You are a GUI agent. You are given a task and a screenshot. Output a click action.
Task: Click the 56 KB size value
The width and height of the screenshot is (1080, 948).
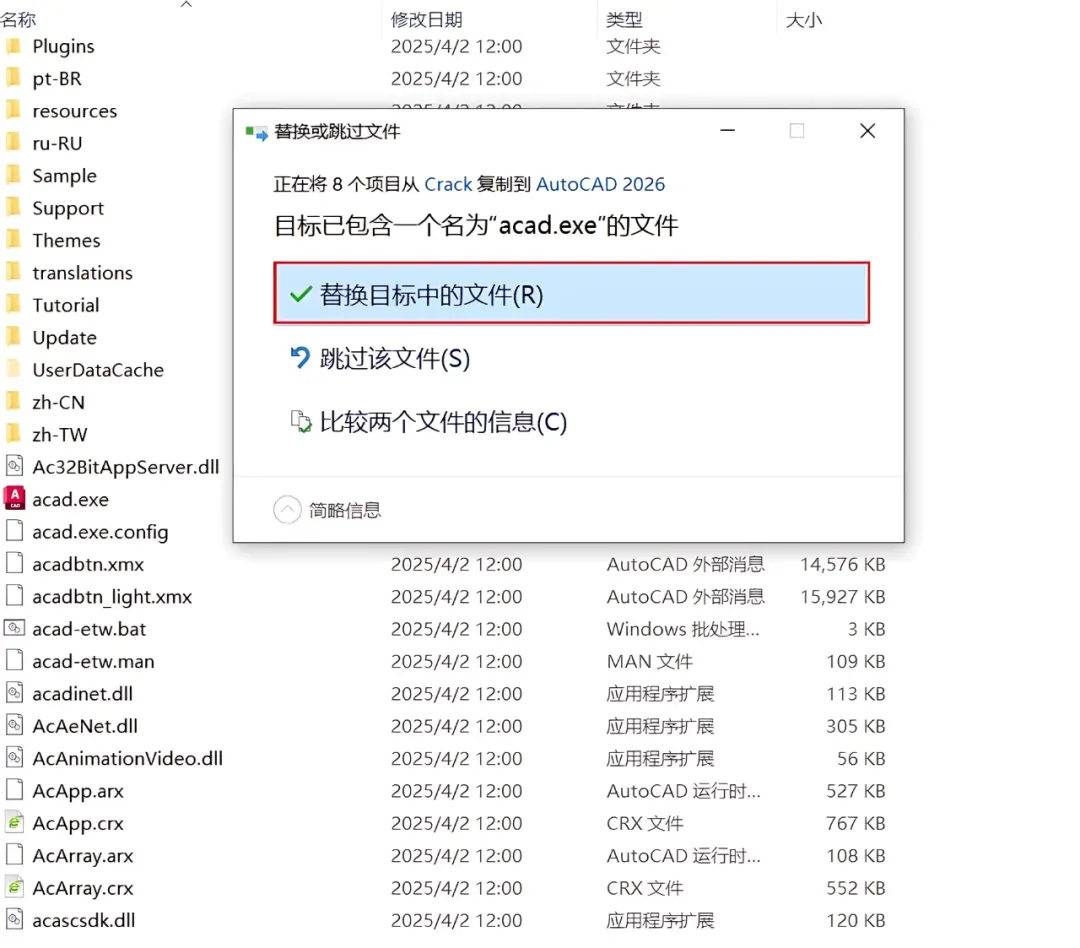861,759
